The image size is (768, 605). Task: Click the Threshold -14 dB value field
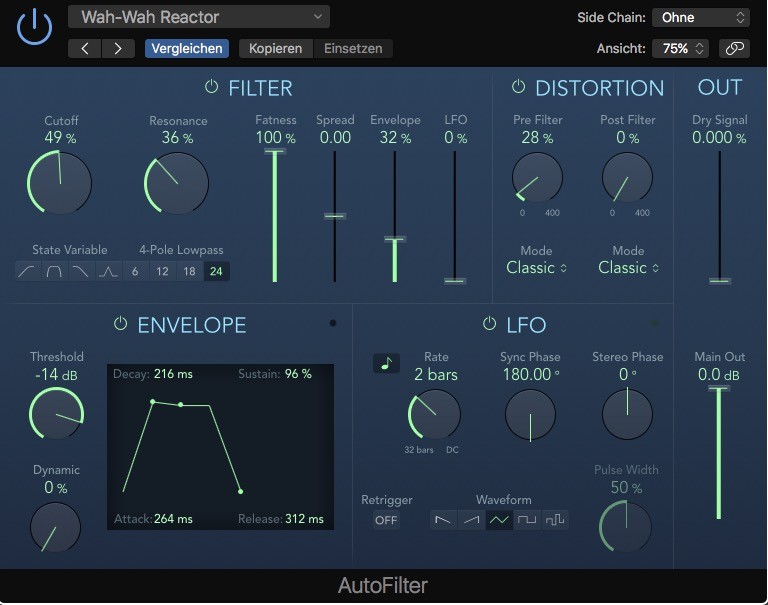point(56,375)
